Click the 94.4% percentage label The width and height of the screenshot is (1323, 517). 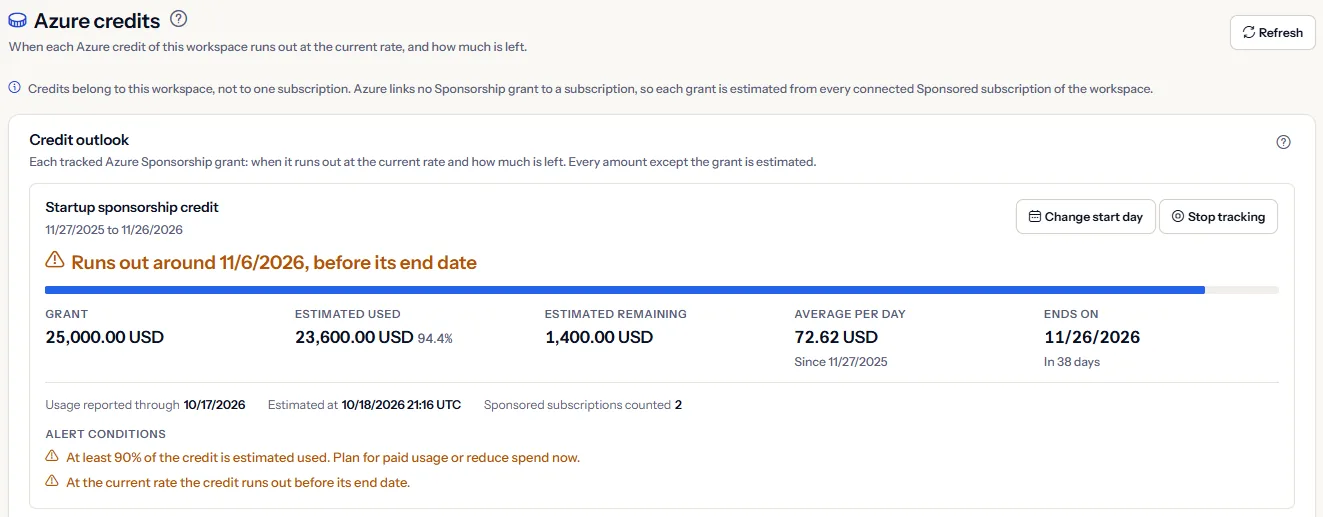point(435,339)
